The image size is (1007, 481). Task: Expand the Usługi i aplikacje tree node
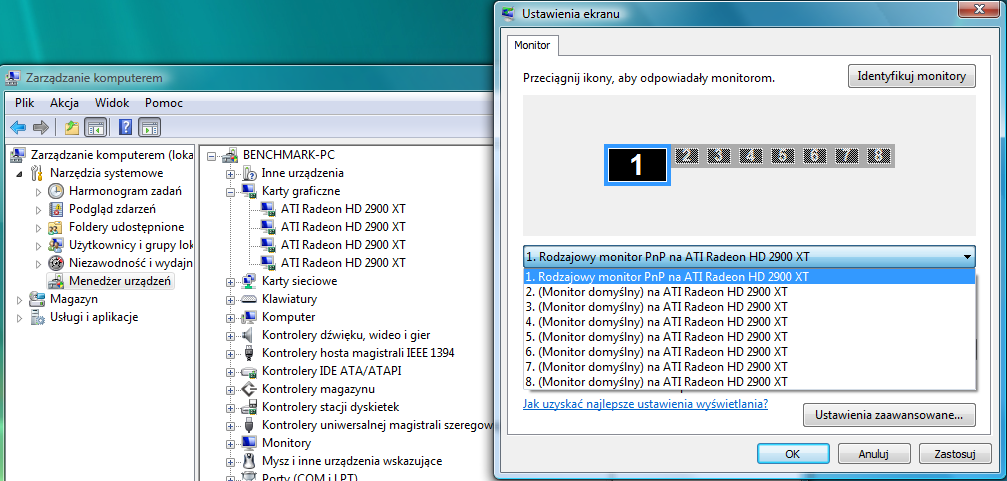point(19,317)
